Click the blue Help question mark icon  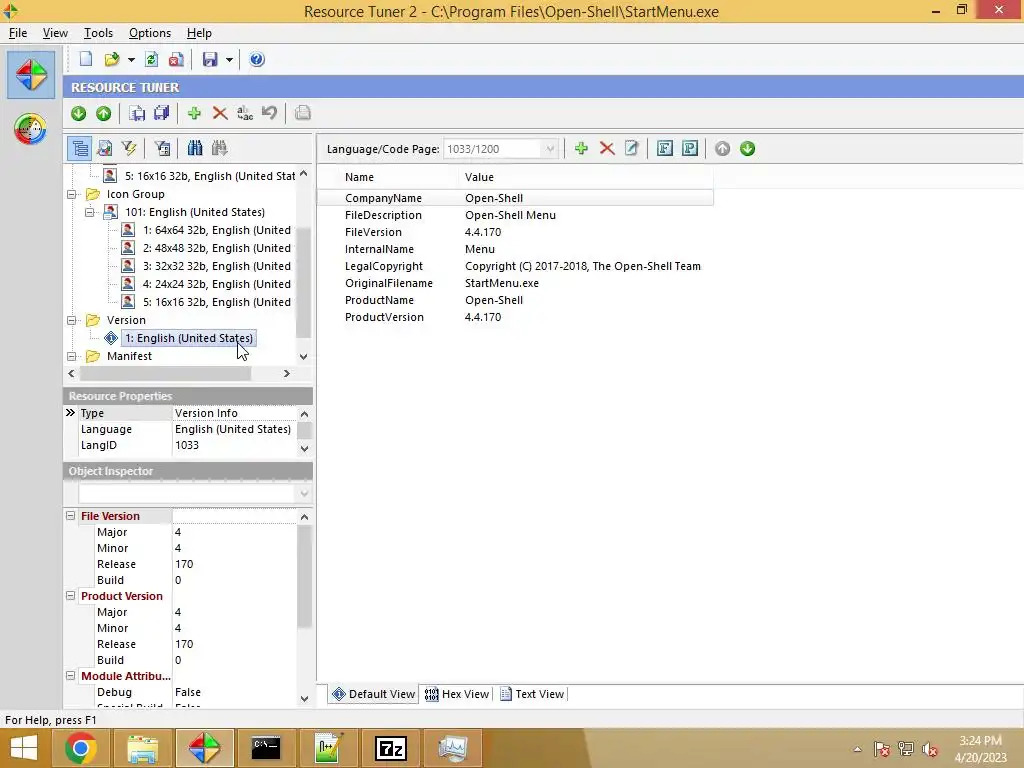coord(257,59)
